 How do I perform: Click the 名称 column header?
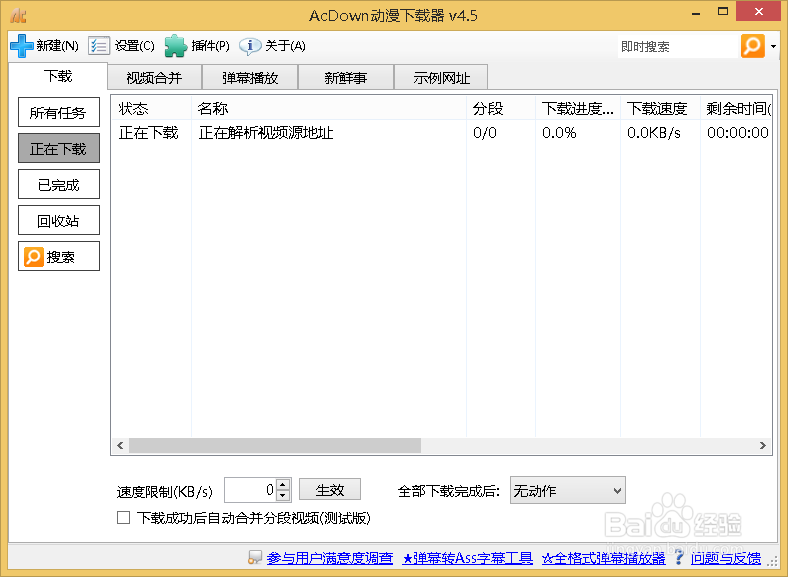tap(329, 108)
